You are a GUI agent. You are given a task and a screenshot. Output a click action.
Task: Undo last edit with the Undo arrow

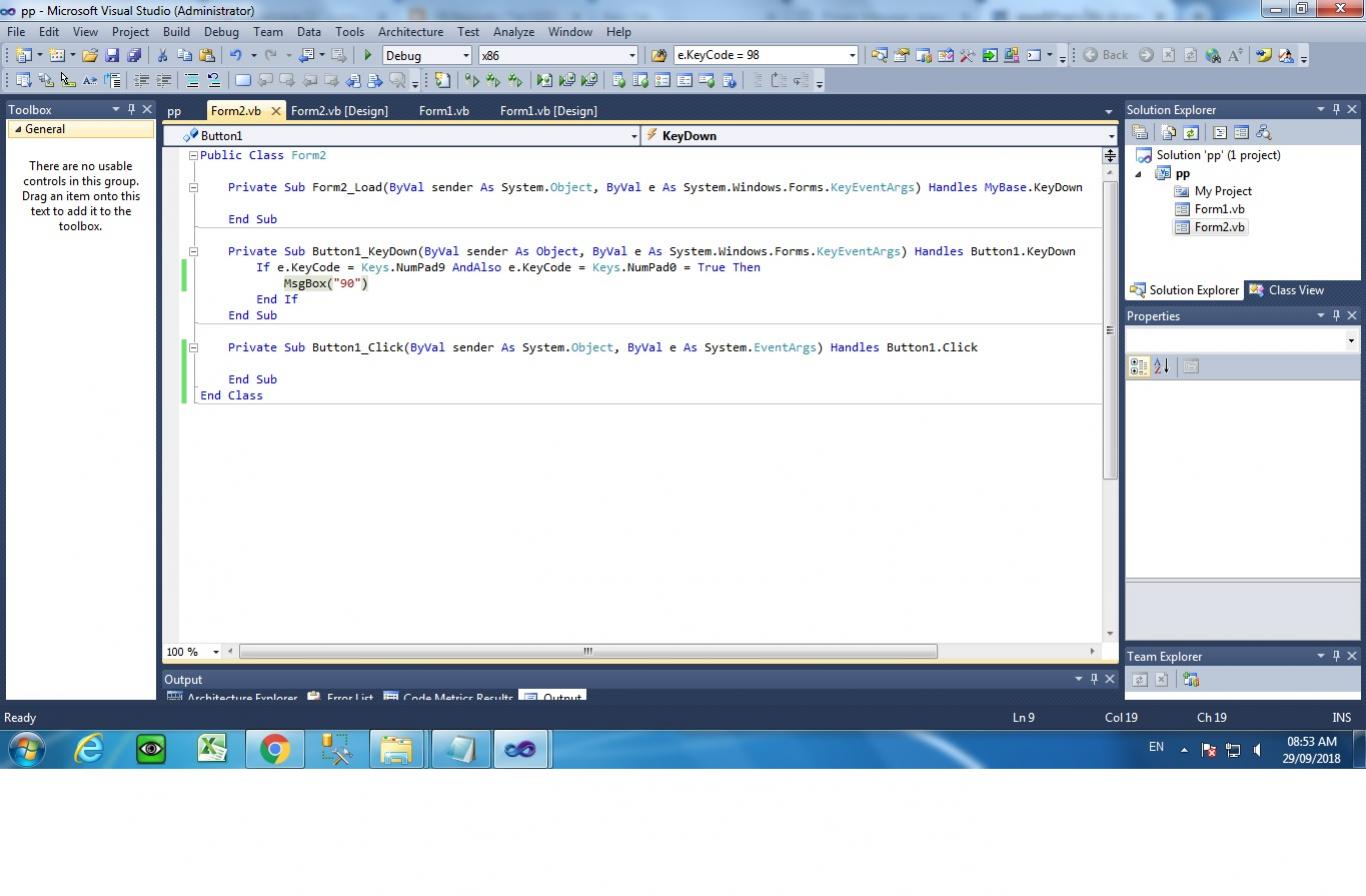click(236, 56)
